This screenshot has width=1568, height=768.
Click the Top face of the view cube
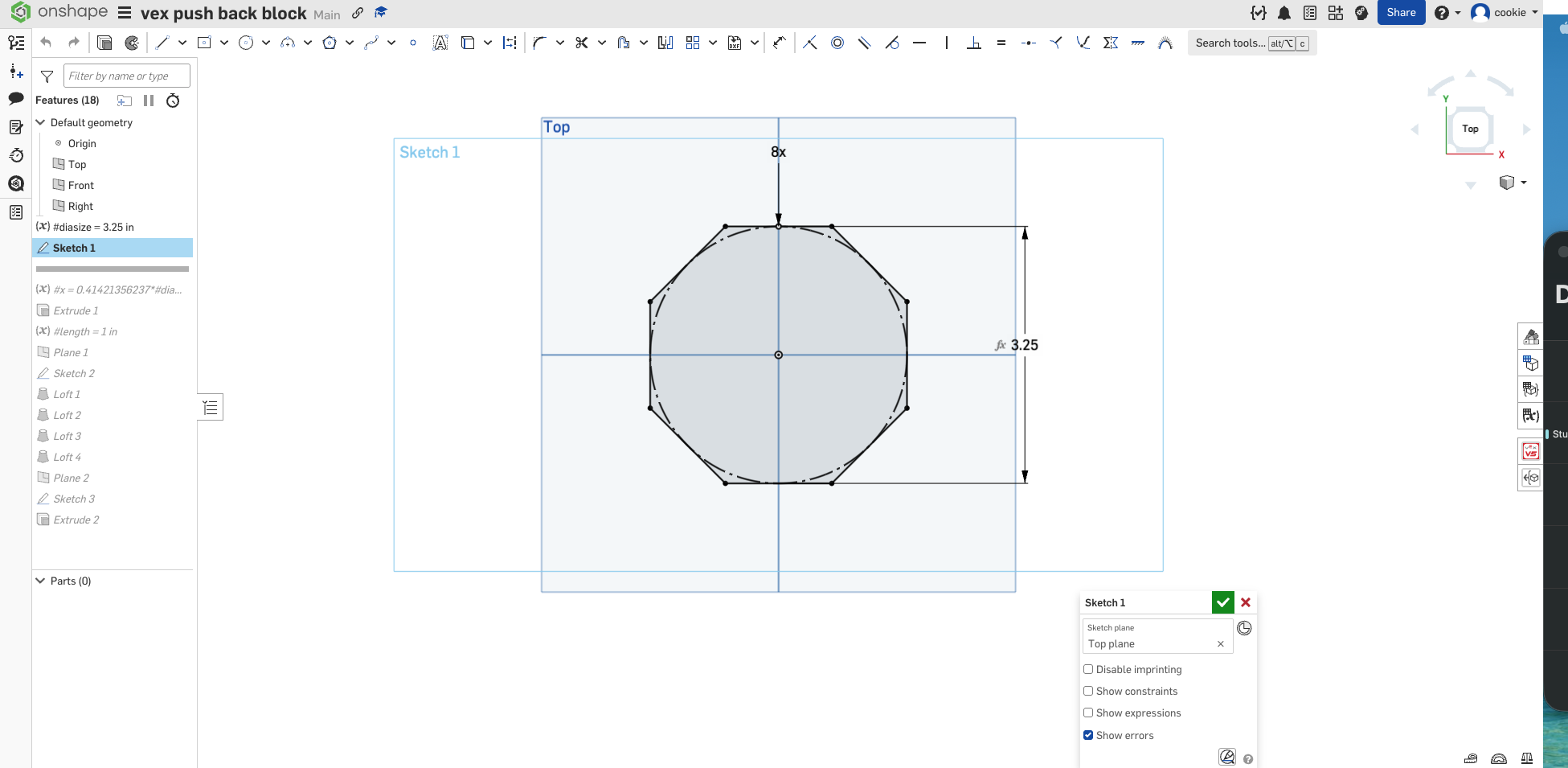pyautogui.click(x=1470, y=129)
